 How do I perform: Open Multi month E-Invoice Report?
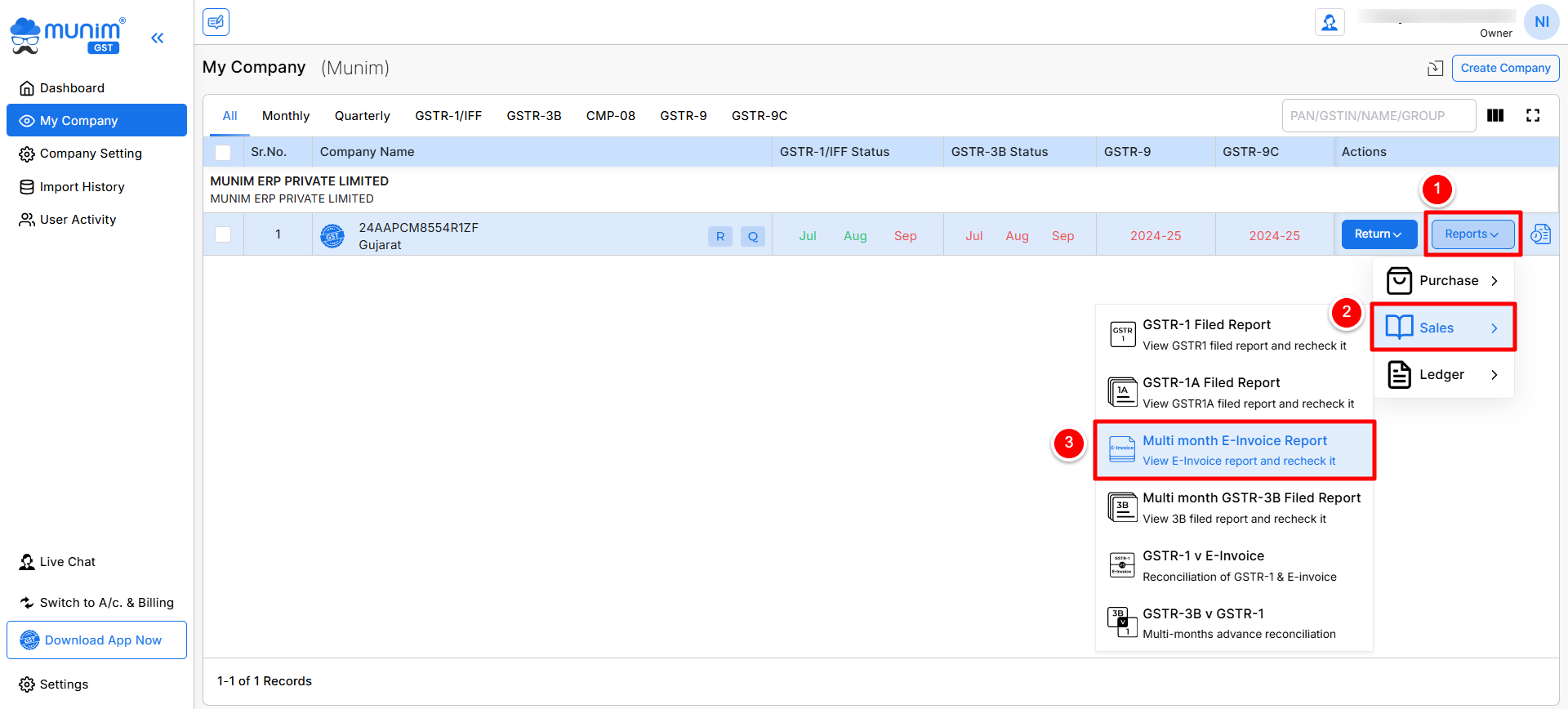point(1234,450)
